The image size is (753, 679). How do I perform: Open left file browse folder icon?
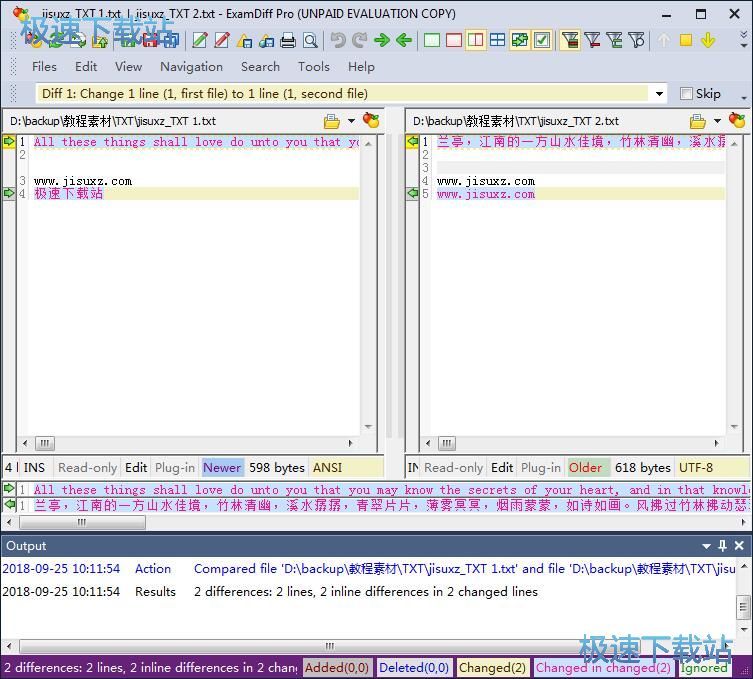[x=331, y=121]
